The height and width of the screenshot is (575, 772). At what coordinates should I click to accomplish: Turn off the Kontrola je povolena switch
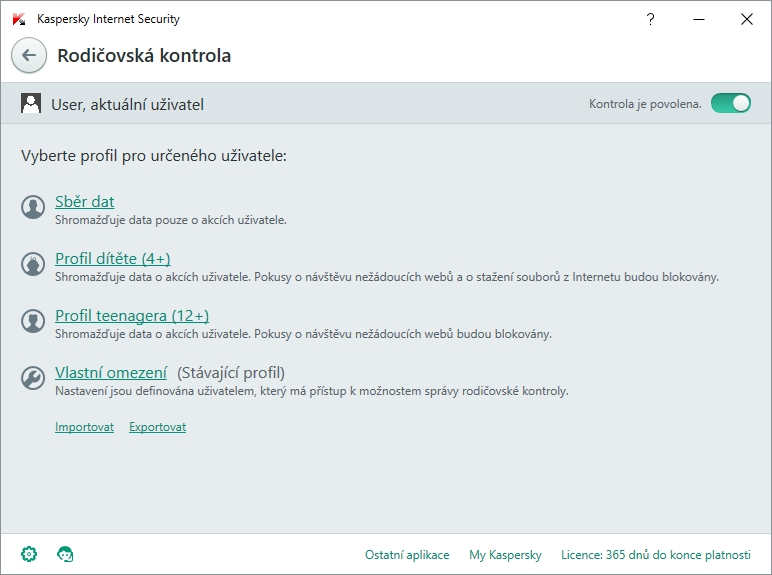[x=731, y=103]
